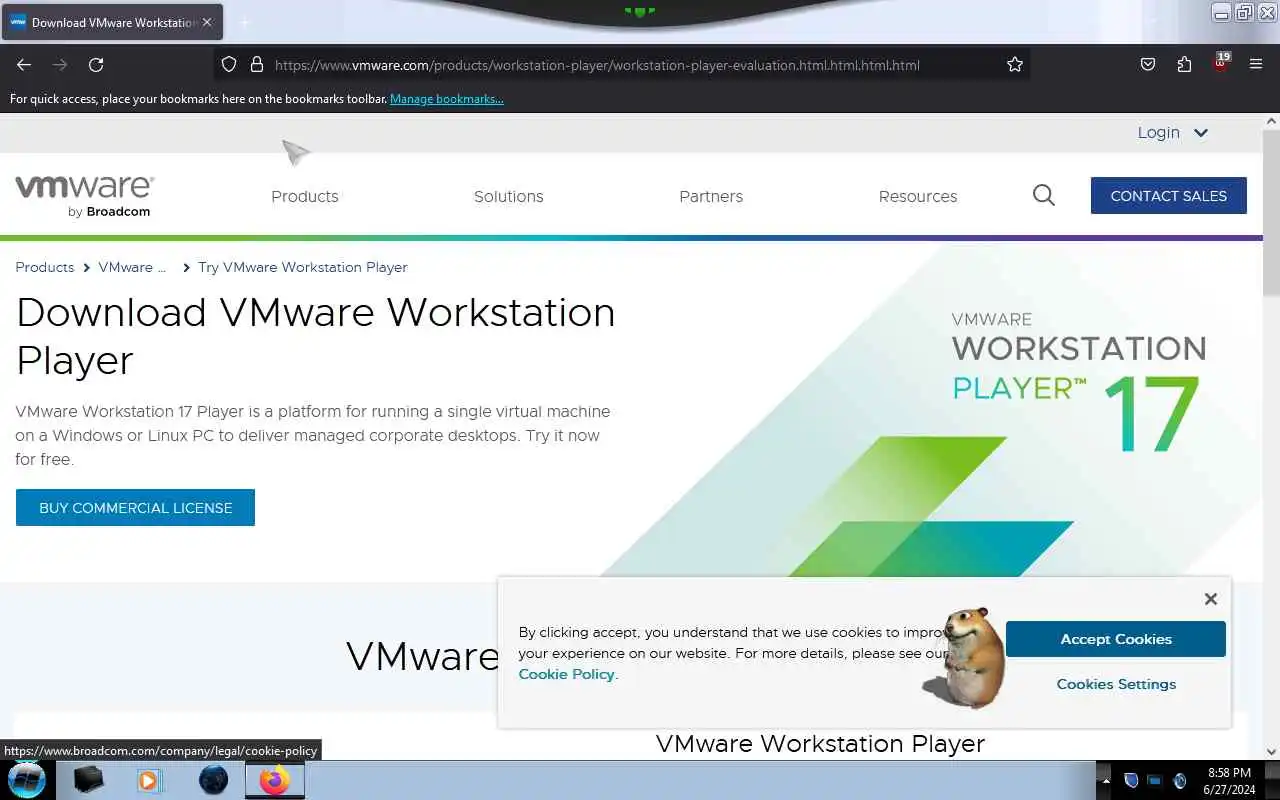The height and width of the screenshot is (800, 1280).
Task: Open the Pocket save icon
Action: (x=1148, y=65)
